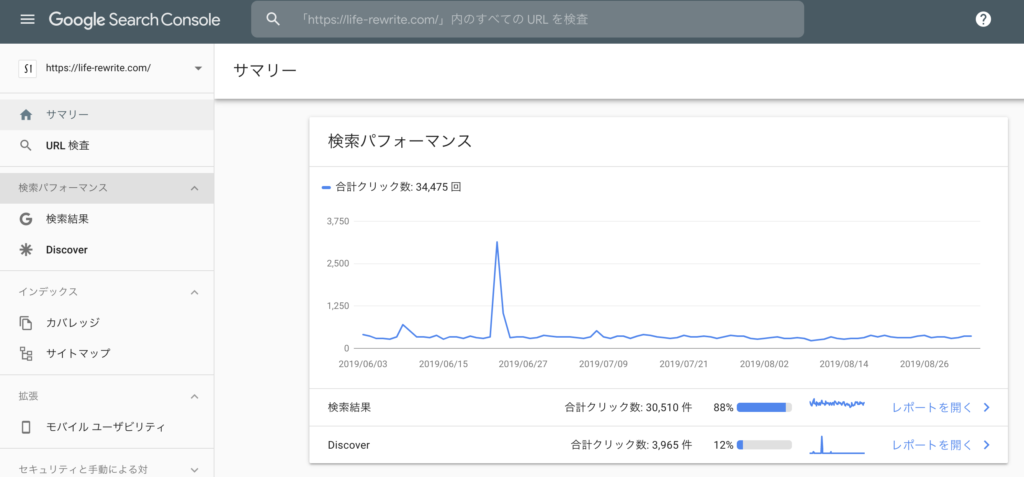Click the 合計クリック数: 3,965 件 value

[x=632, y=445]
